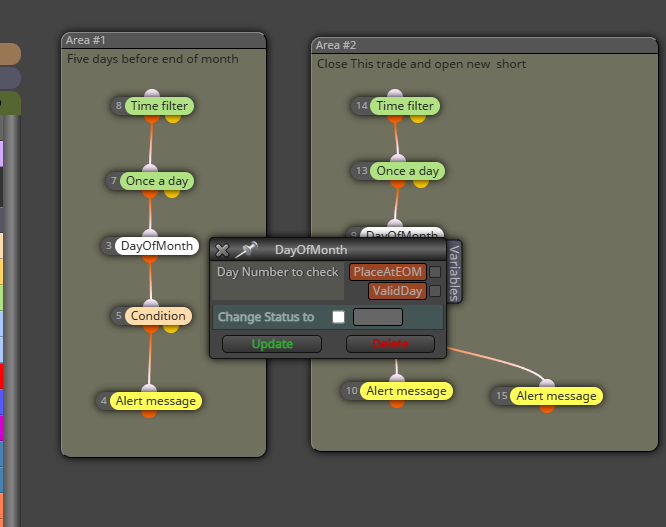Image resolution: width=666 pixels, height=527 pixels.
Task: Toggle checkbox next to ValidDay
Action: [435, 291]
